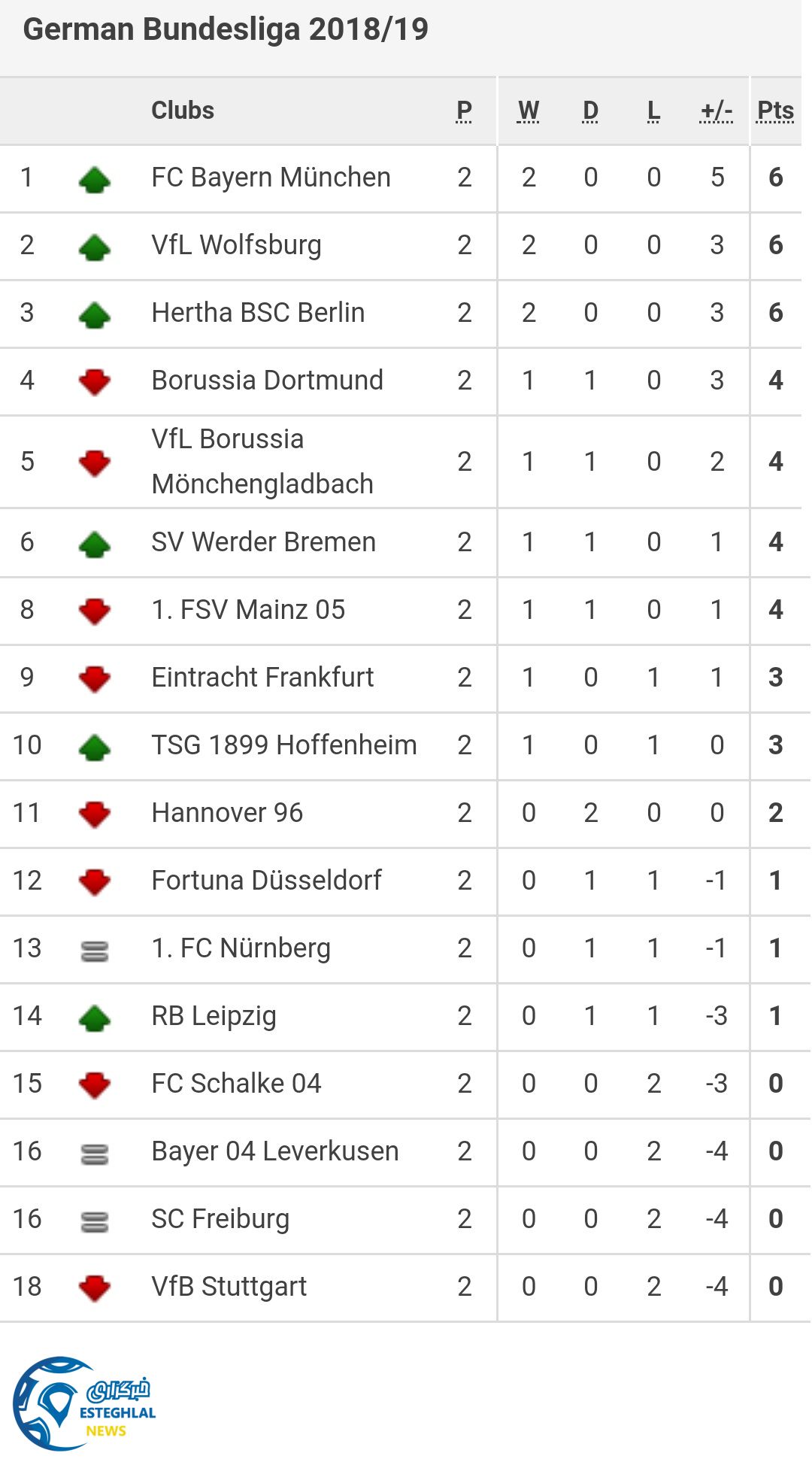
Task: Click the grey unchanged icon beside SC Freiburg
Action: tap(95, 1222)
